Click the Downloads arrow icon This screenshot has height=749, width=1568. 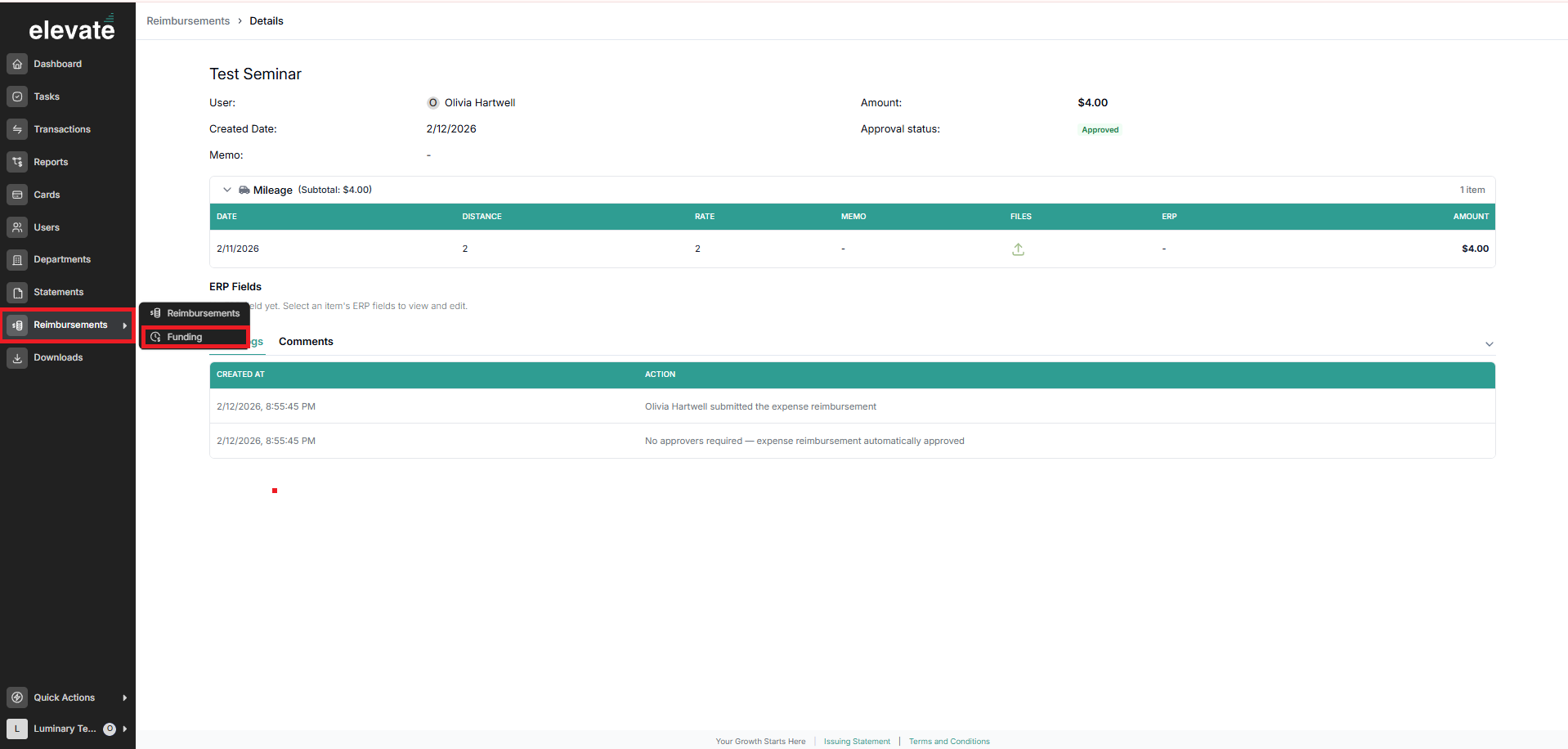(x=17, y=357)
